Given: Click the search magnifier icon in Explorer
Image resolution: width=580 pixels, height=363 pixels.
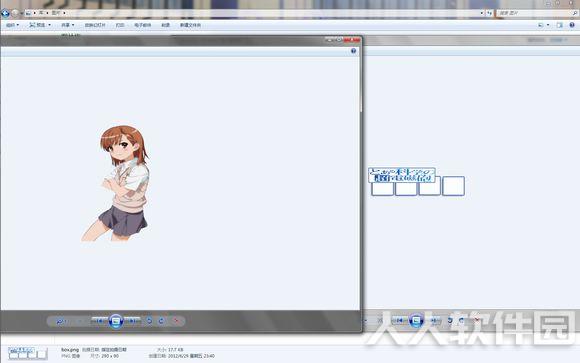Looking at the screenshot, I should [x=575, y=13].
